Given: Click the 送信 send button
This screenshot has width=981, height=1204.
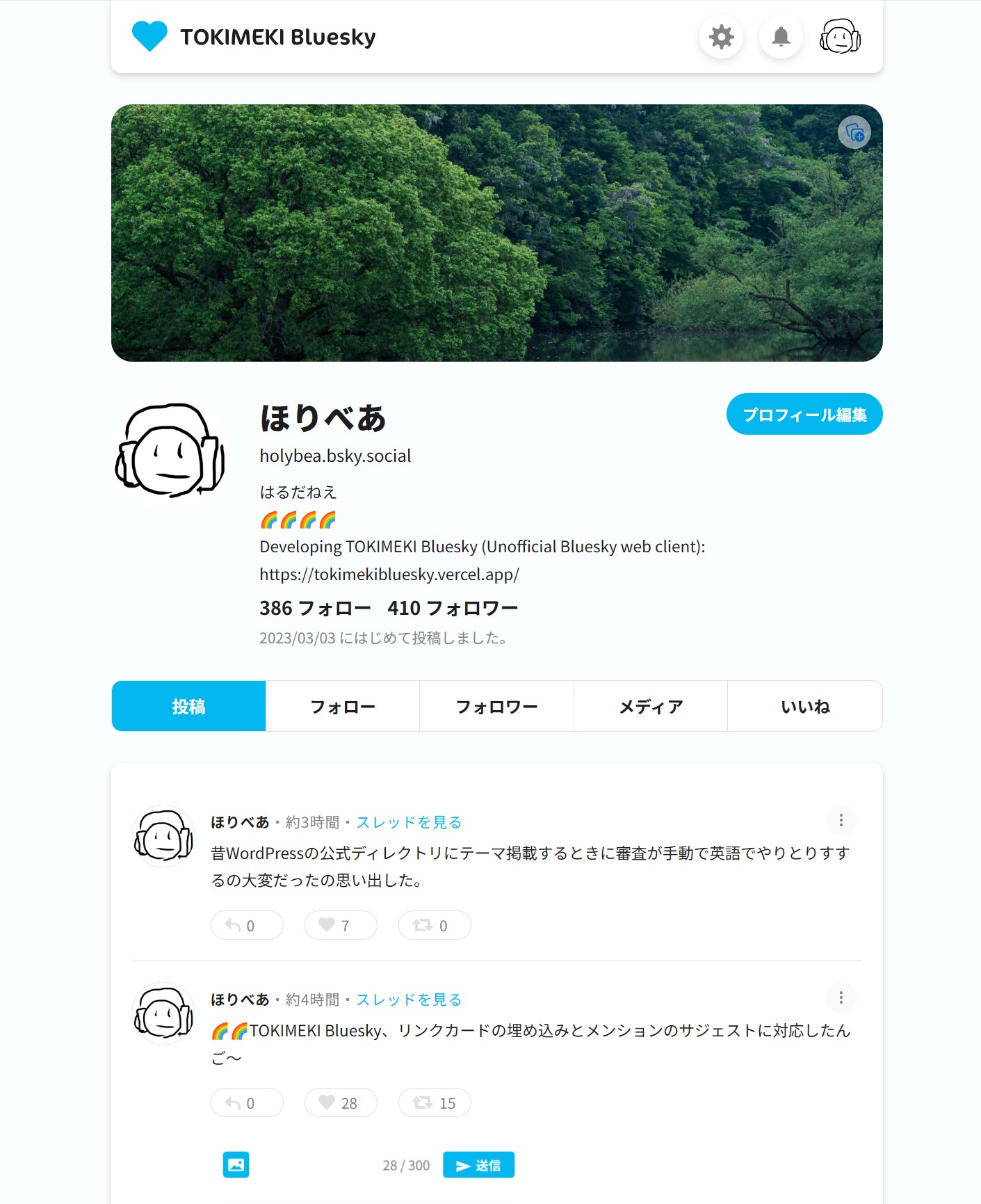Looking at the screenshot, I should tap(478, 1165).
